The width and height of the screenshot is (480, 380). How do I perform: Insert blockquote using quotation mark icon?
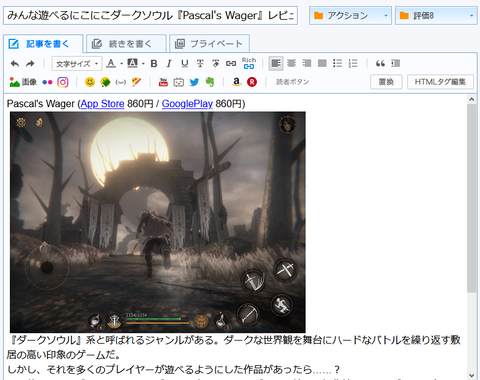click(x=380, y=63)
